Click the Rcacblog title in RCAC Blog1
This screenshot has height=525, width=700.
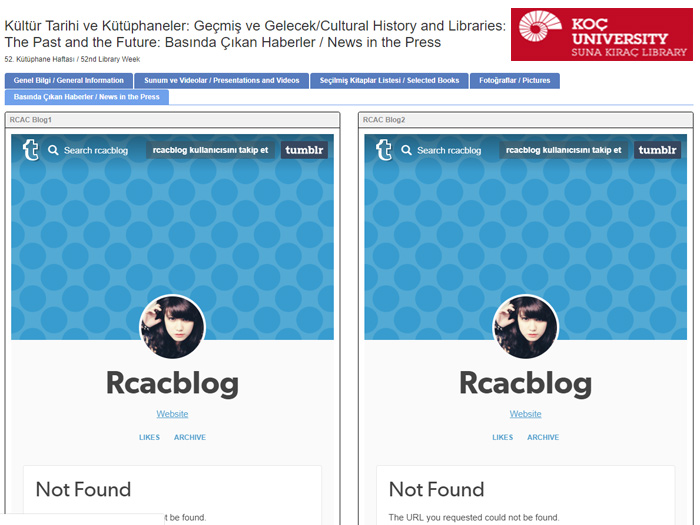pos(172,383)
